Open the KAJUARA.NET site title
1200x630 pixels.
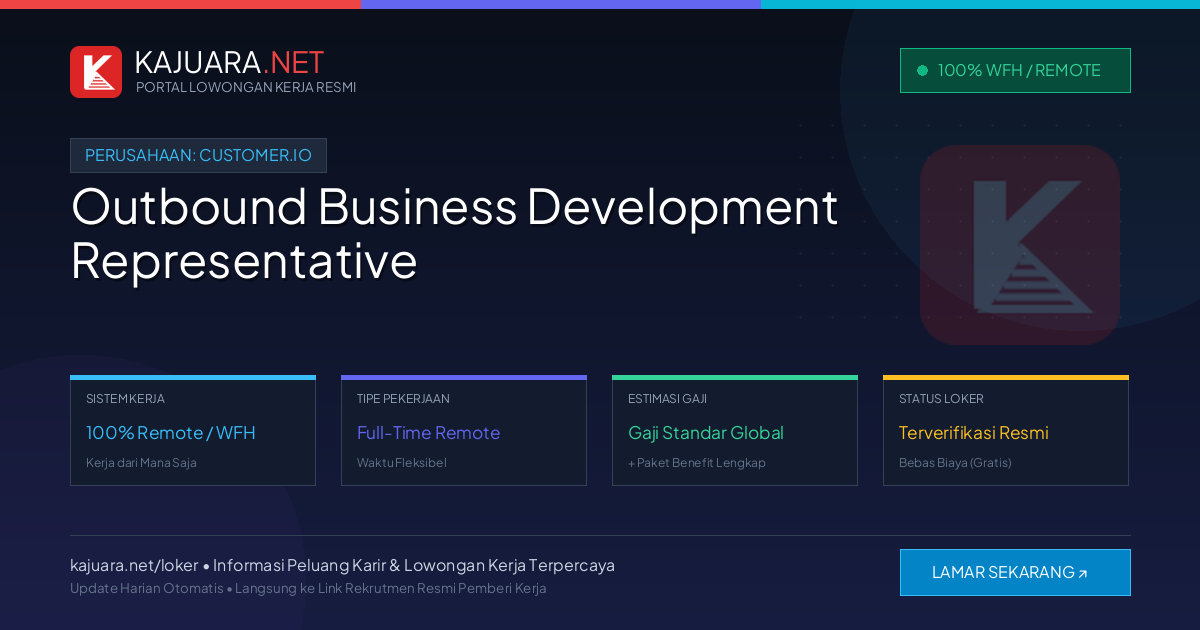(x=229, y=62)
